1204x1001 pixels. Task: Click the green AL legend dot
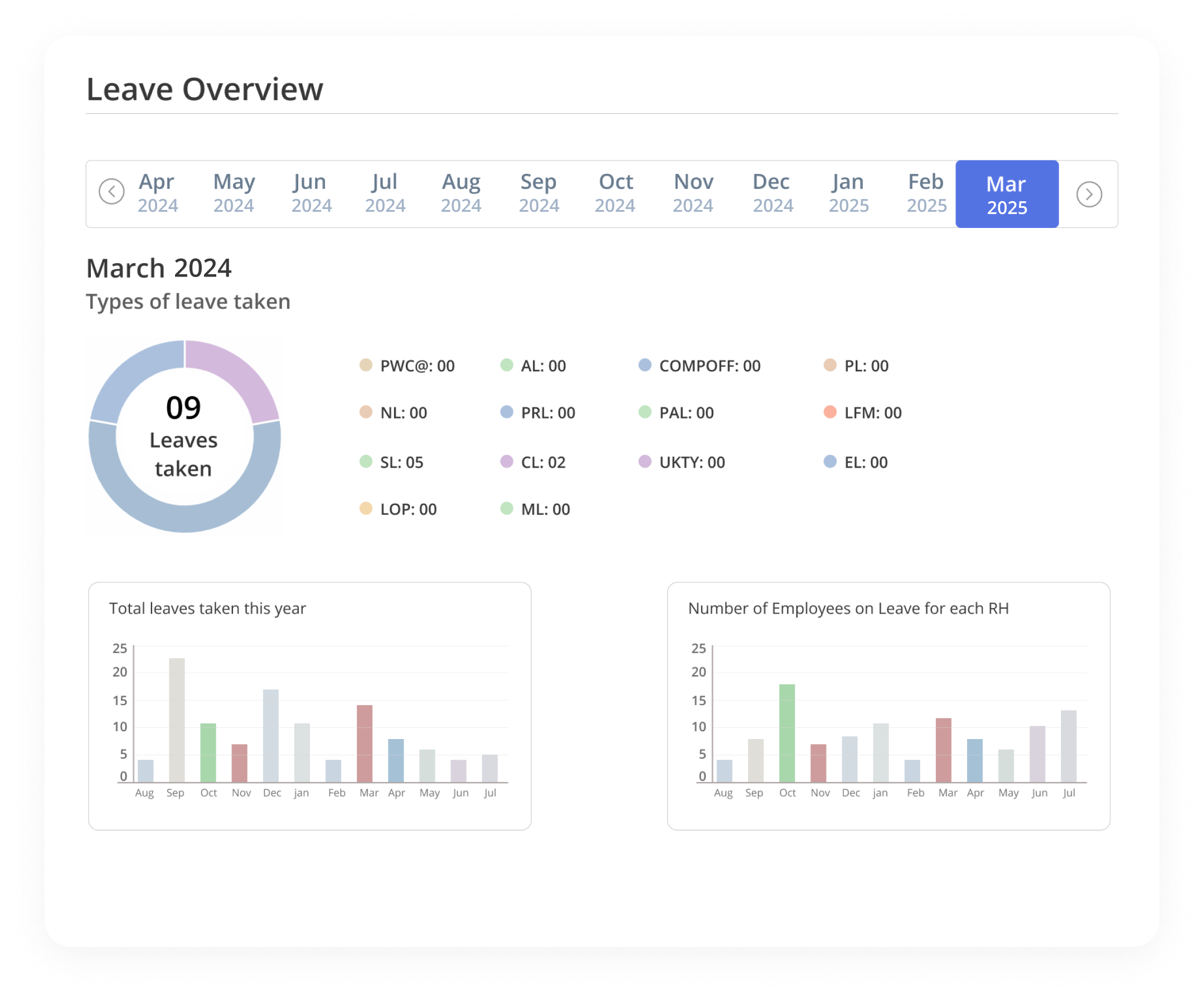click(507, 365)
